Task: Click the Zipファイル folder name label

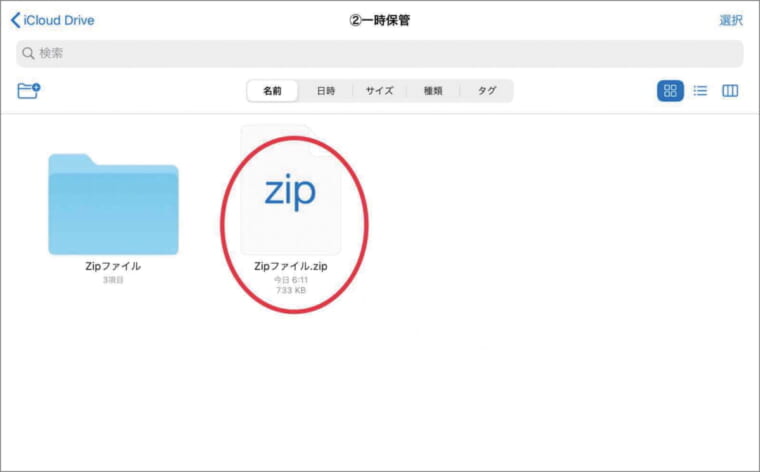Action: [113, 266]
